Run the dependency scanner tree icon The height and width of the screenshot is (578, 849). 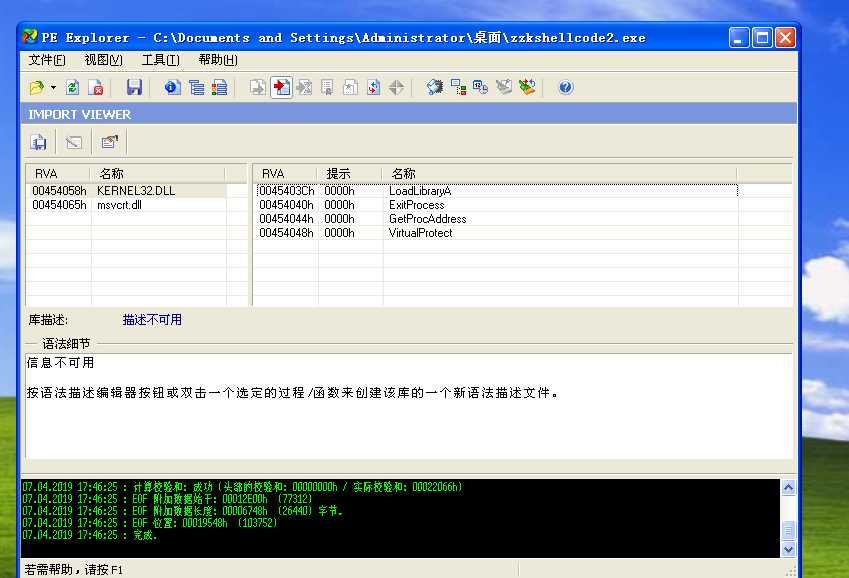458,87
